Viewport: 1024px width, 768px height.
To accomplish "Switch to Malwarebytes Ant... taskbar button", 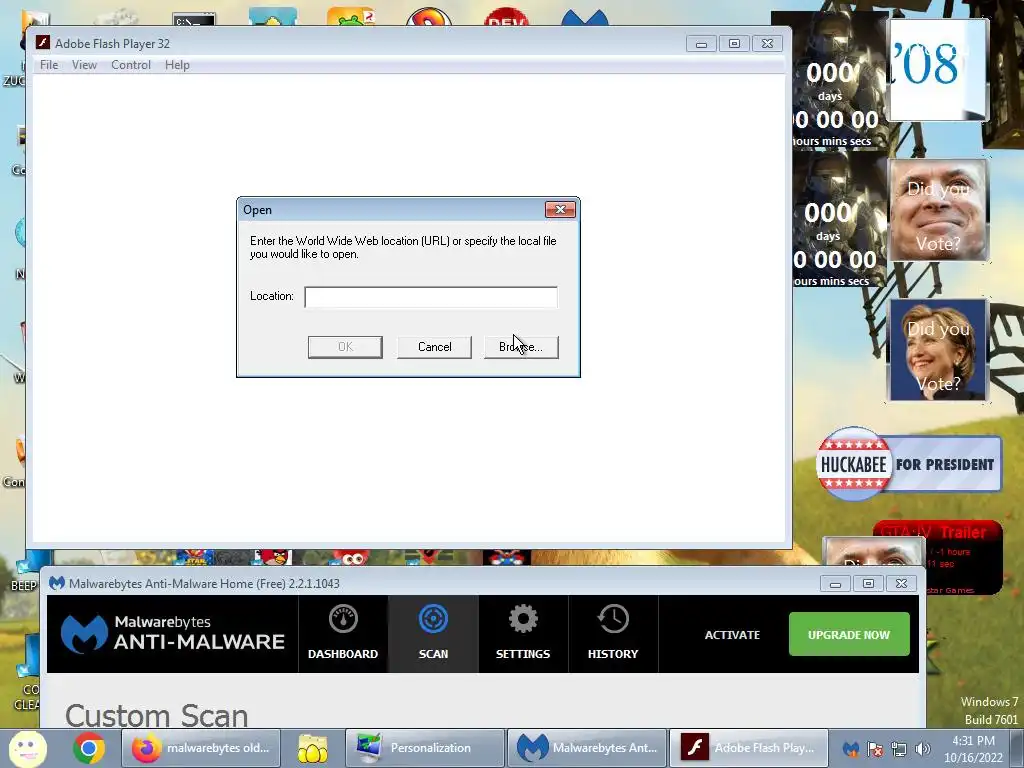I will 587,748.
